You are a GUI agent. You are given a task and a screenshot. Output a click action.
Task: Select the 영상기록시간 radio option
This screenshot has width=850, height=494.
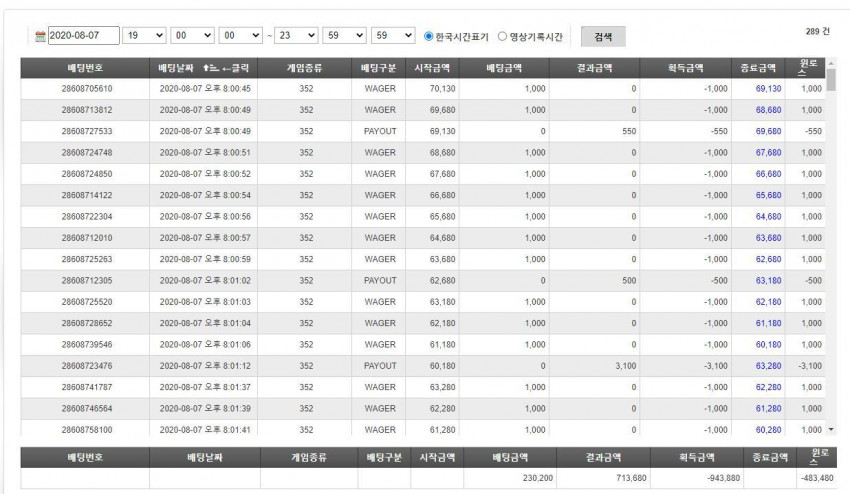[502, 36]
